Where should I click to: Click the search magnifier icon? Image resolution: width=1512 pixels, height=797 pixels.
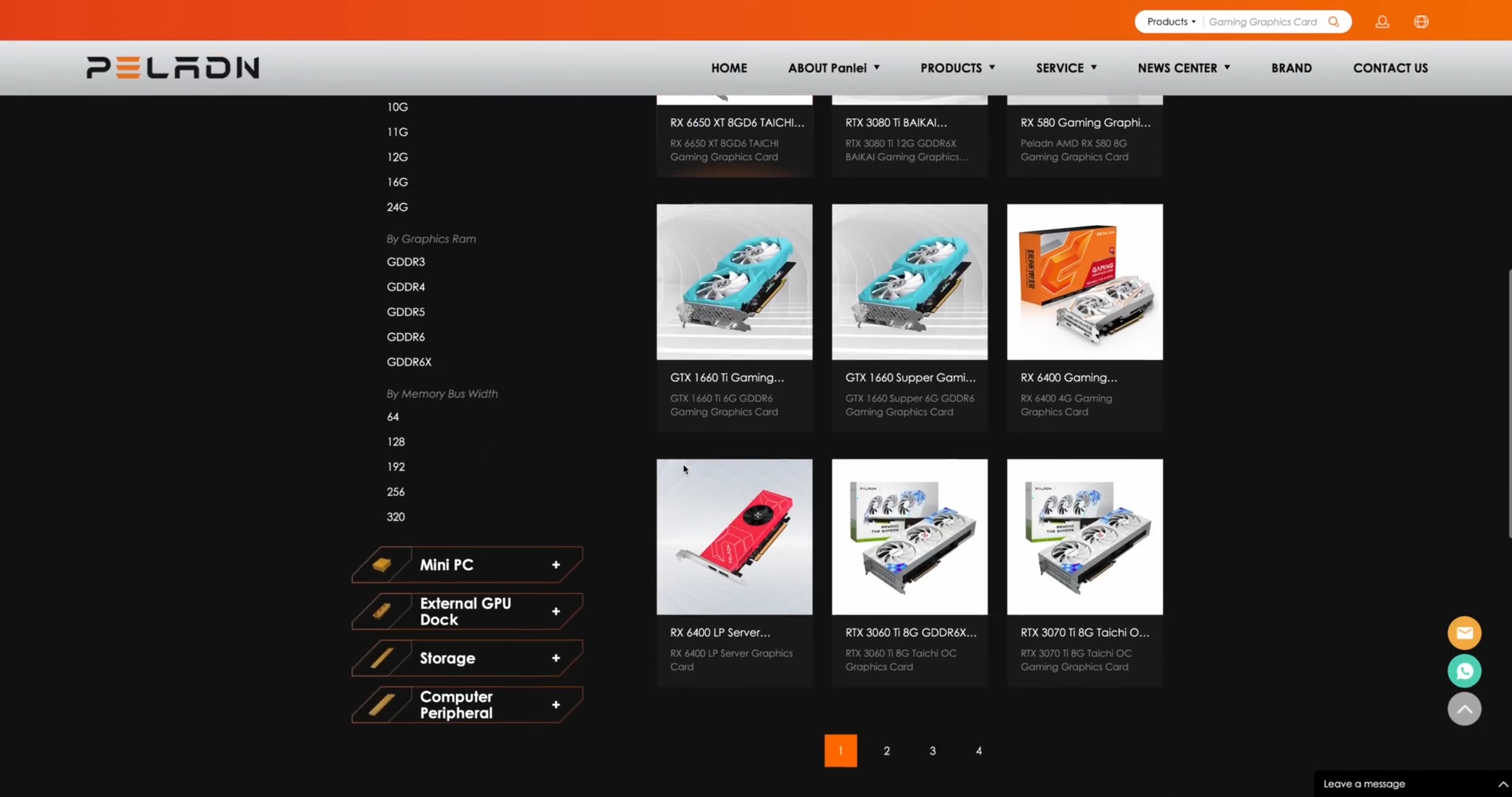(1334, 22)
